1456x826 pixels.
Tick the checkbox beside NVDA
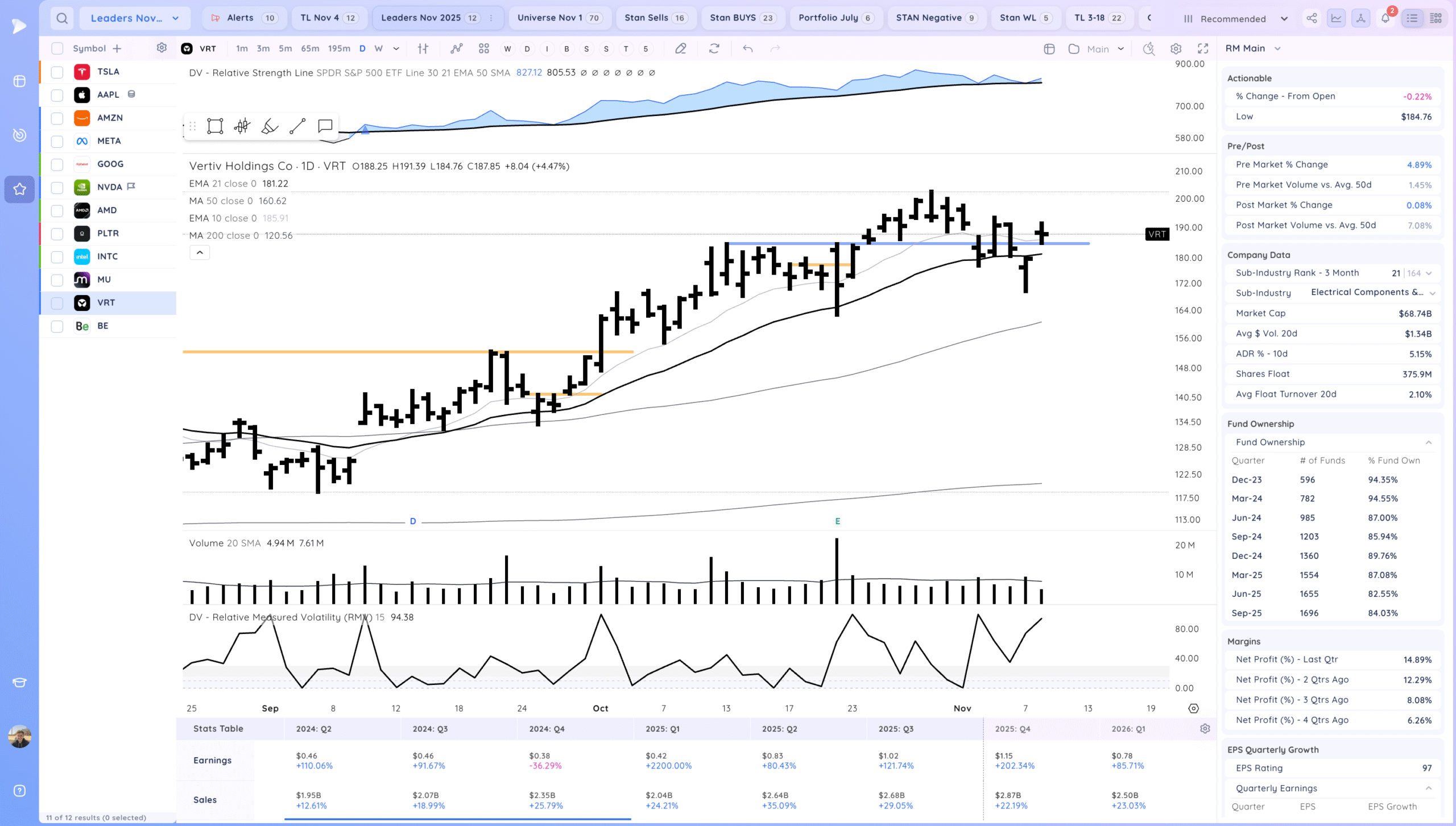[x=57, y=188]
